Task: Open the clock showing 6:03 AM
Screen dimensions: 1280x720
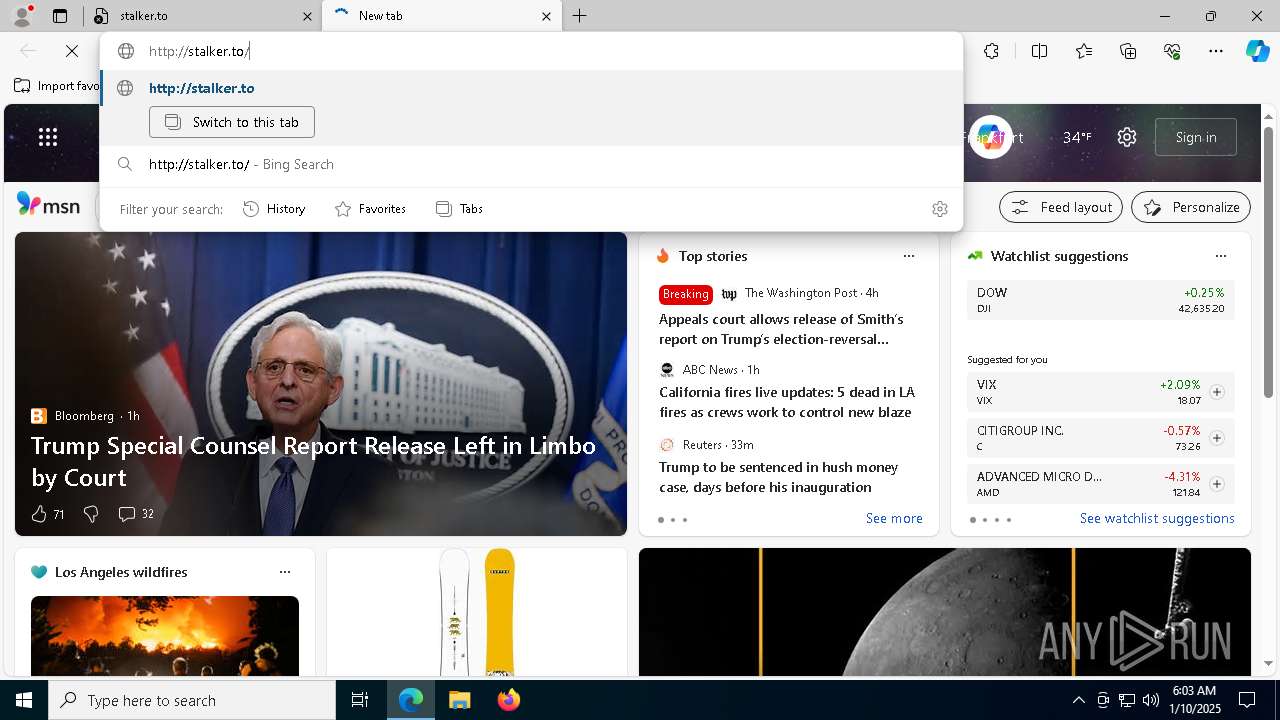Action: [x=1194, y=700]
